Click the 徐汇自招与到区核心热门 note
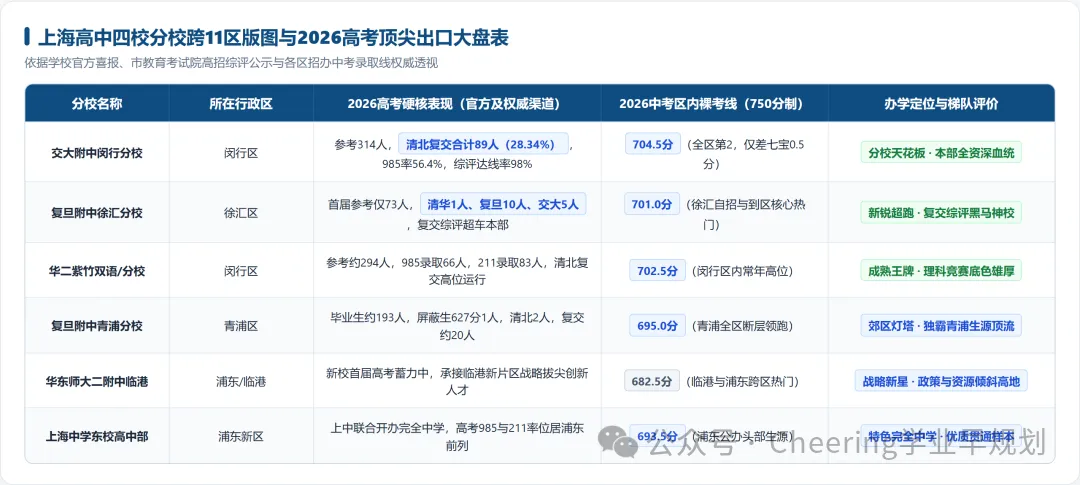The height and width of the screenshot is (485, 1080). click(747, 213)
